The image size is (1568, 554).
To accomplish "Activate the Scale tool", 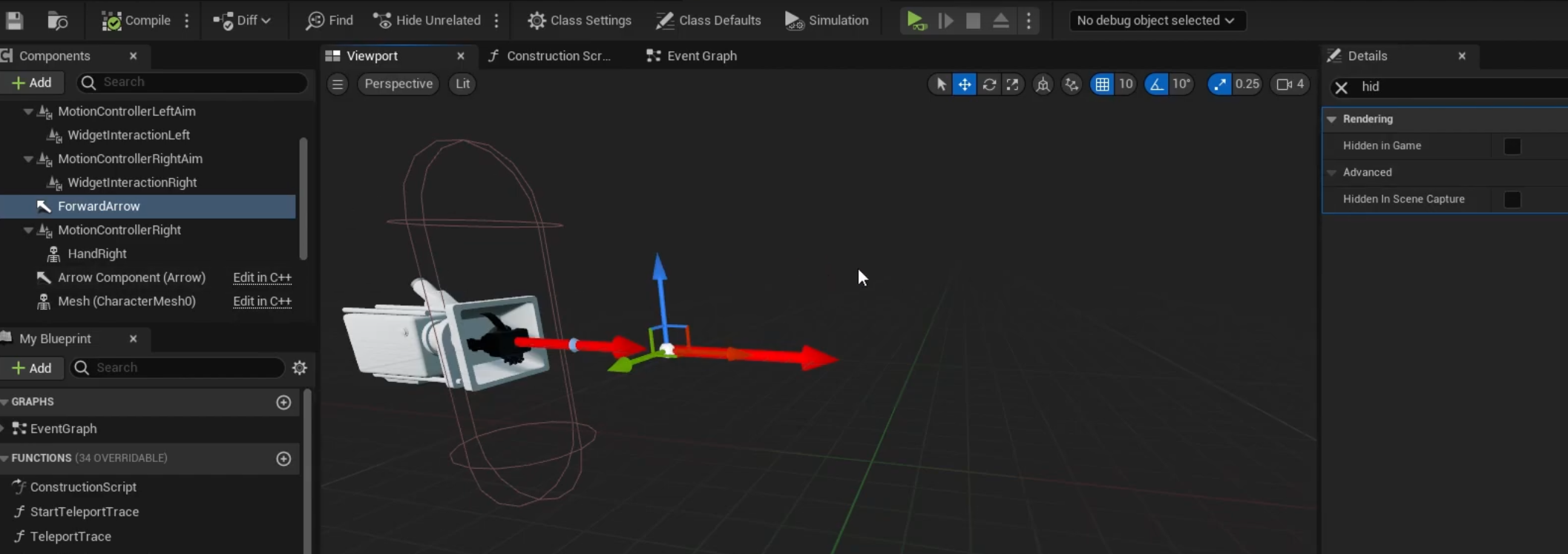I will [1012, 84].
